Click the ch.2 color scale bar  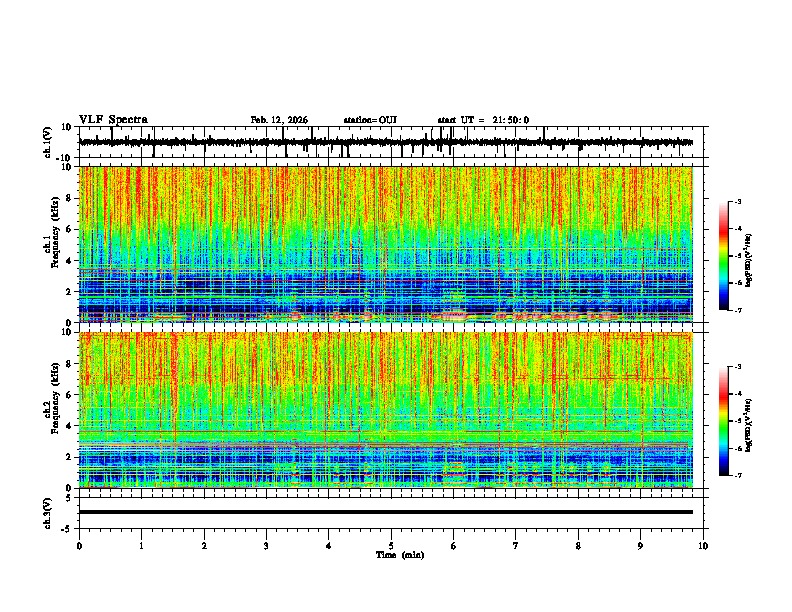pos(724,421)
